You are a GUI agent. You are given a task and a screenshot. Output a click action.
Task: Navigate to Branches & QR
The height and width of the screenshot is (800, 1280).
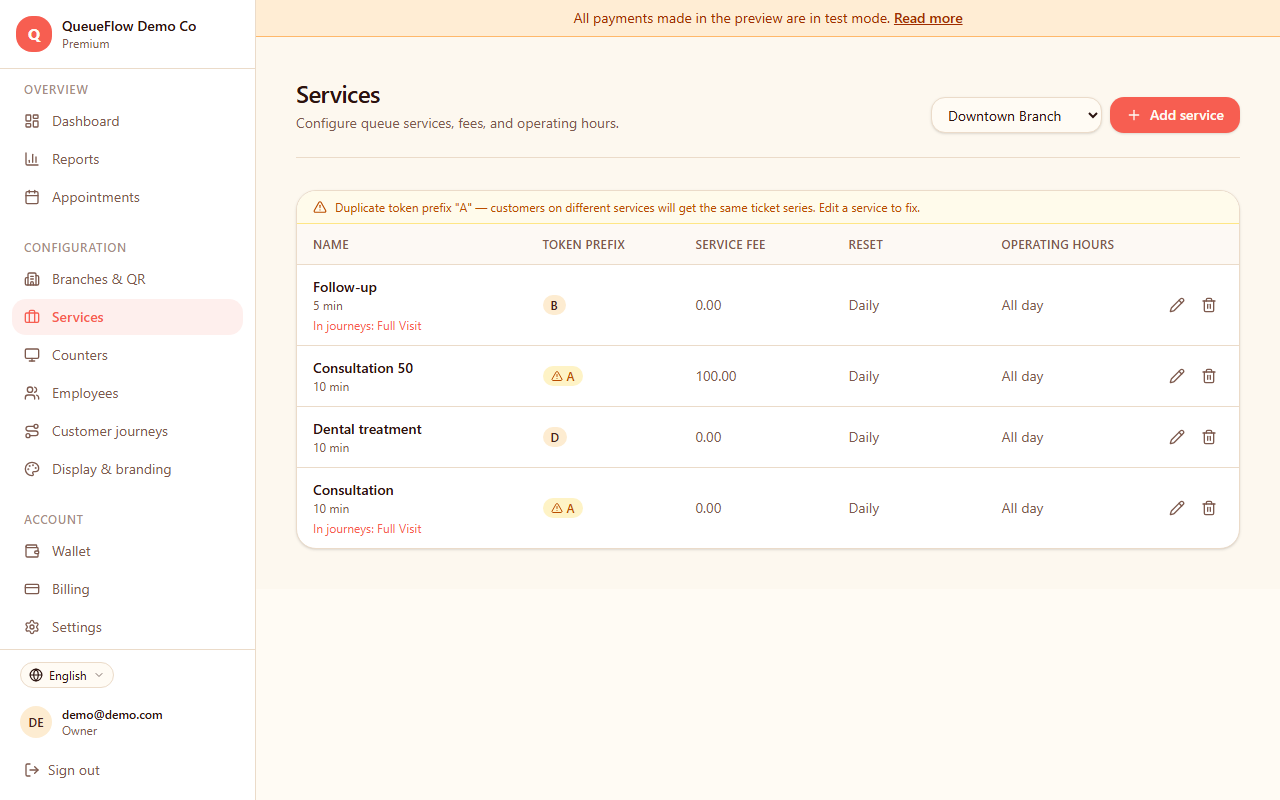(x=127, y=279)
